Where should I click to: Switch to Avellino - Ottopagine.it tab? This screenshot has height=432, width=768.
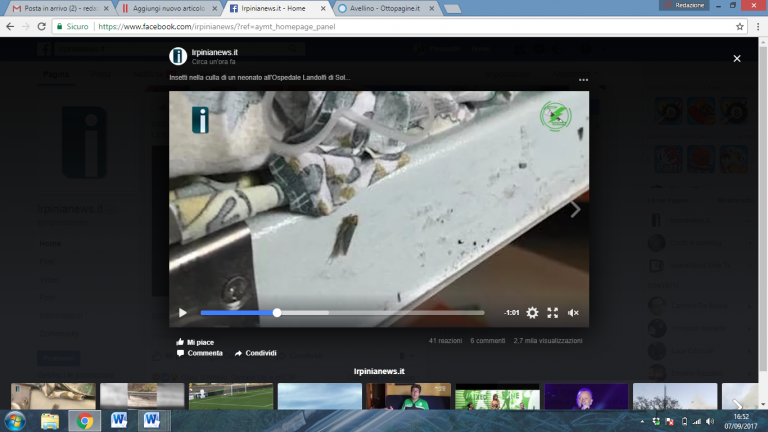(386, 8)
